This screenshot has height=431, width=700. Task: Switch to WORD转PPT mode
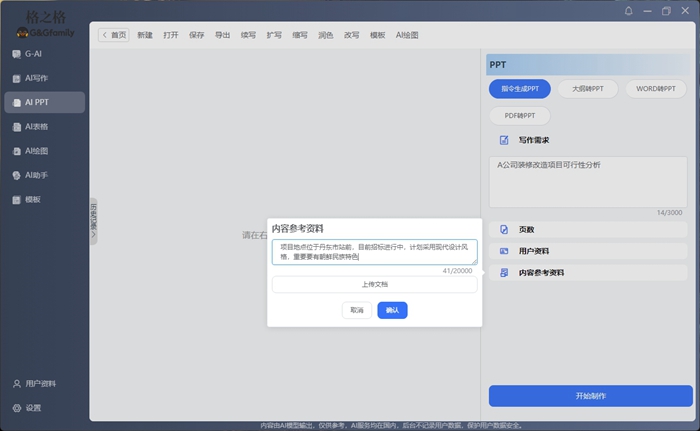655,89
